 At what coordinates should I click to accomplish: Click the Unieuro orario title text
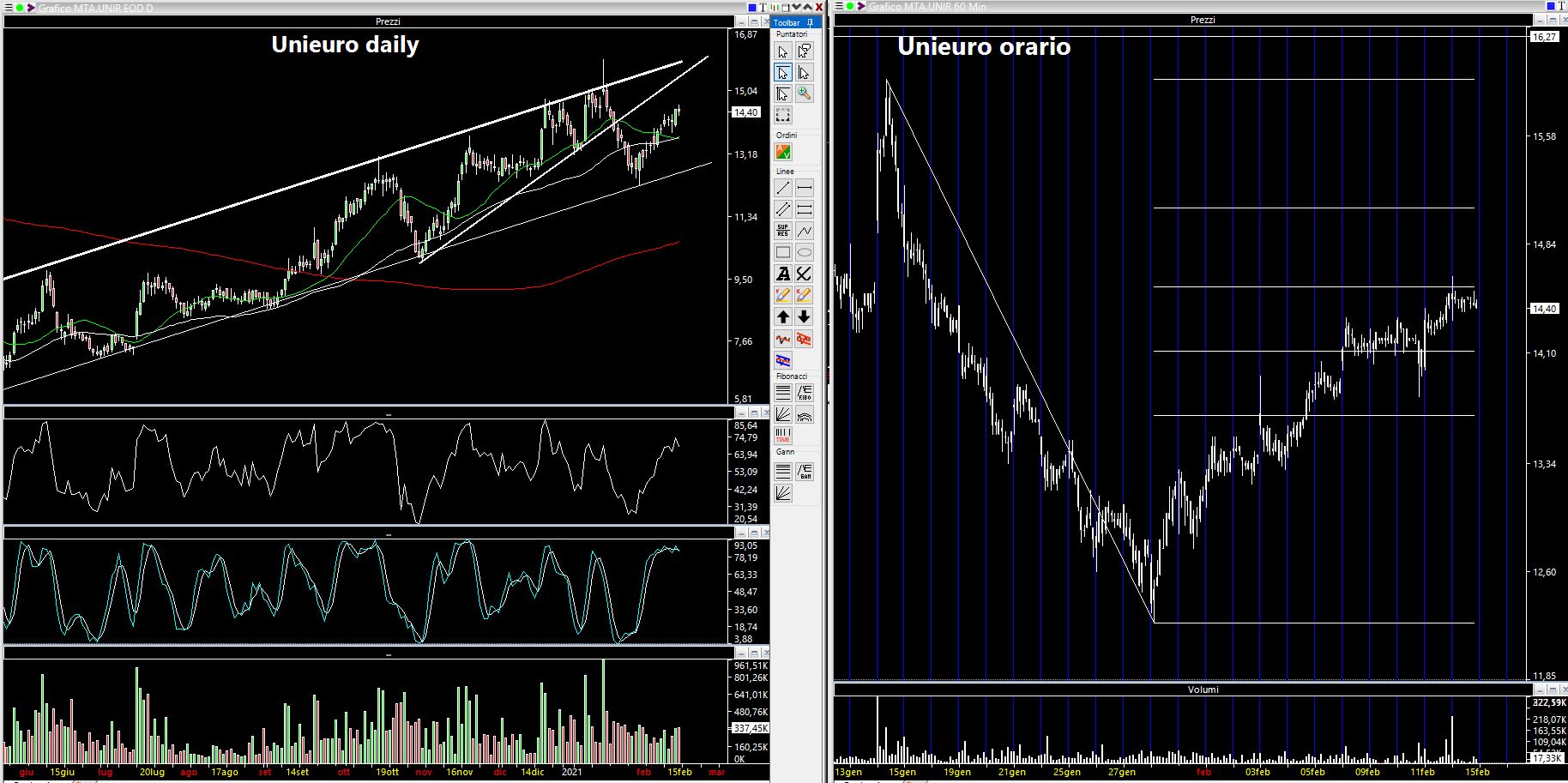tap(984, 46)
